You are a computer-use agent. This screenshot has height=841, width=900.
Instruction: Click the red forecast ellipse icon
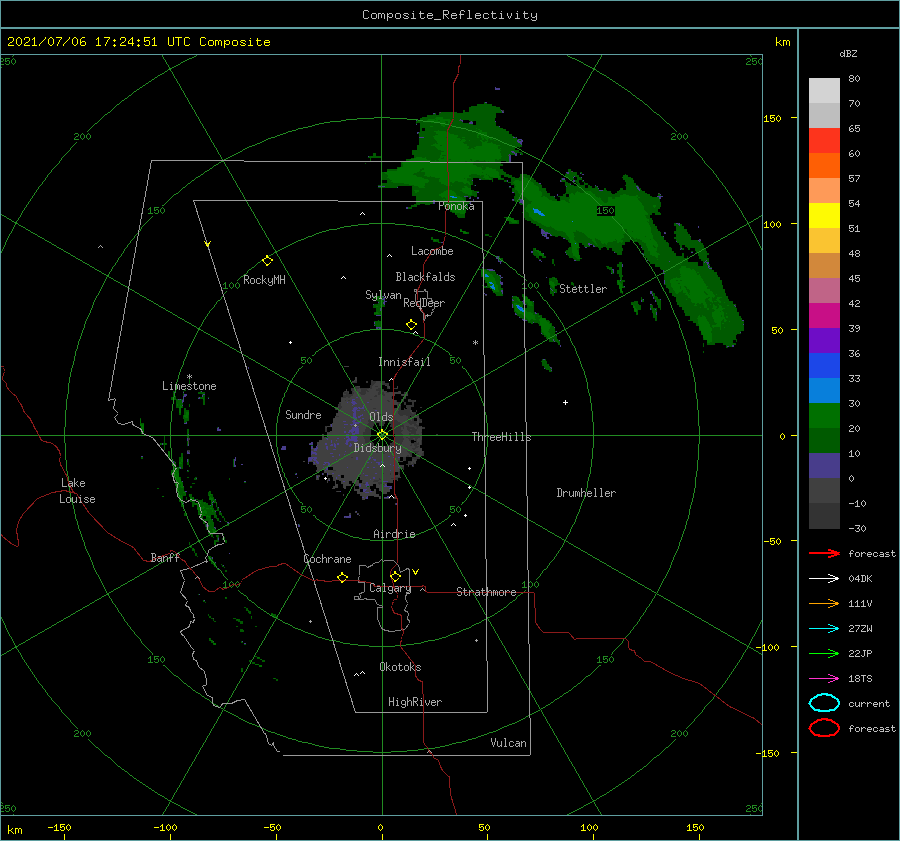tap(824, 728)
